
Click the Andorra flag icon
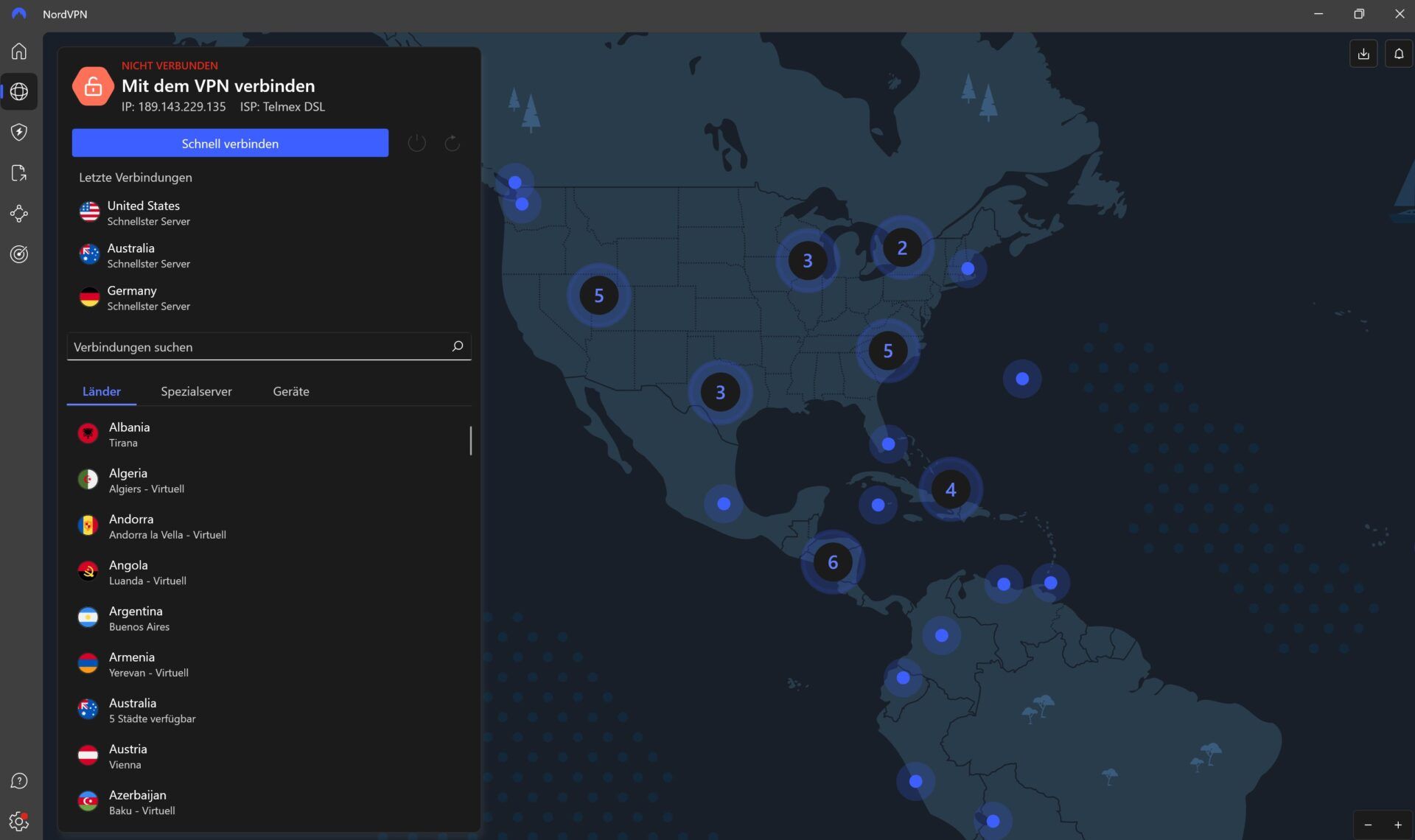88,526
